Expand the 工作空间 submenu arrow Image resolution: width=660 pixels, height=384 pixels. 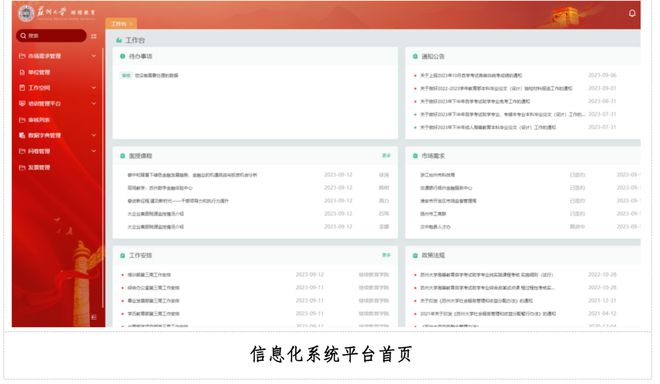(94, 88)
